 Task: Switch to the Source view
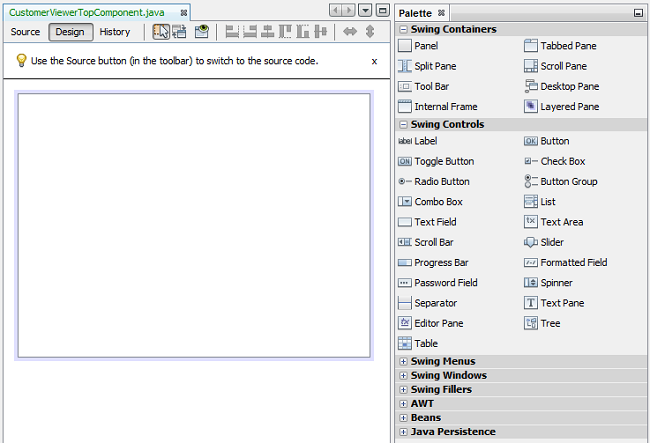pos(25,32)
